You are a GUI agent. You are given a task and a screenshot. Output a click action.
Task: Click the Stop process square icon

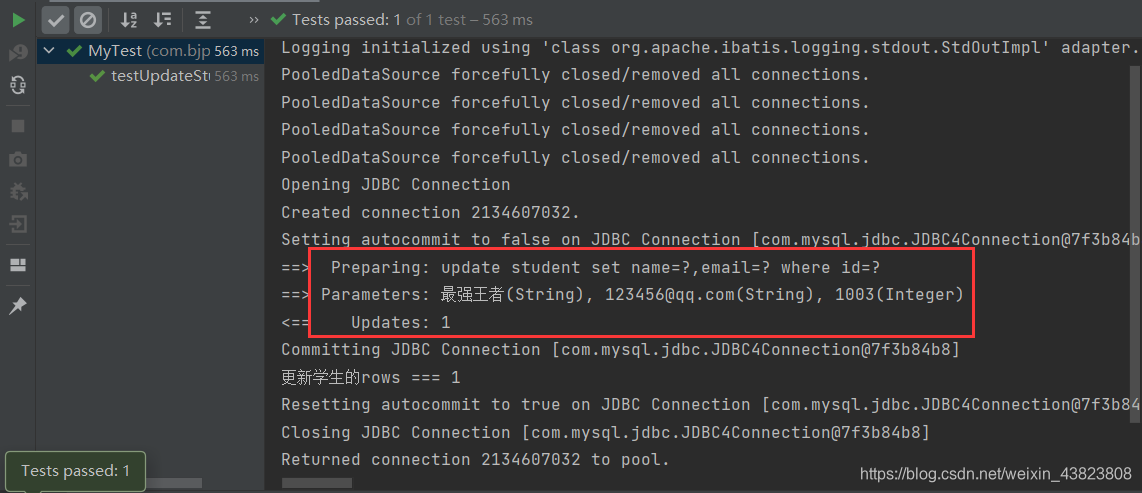[x=18, y=126]
